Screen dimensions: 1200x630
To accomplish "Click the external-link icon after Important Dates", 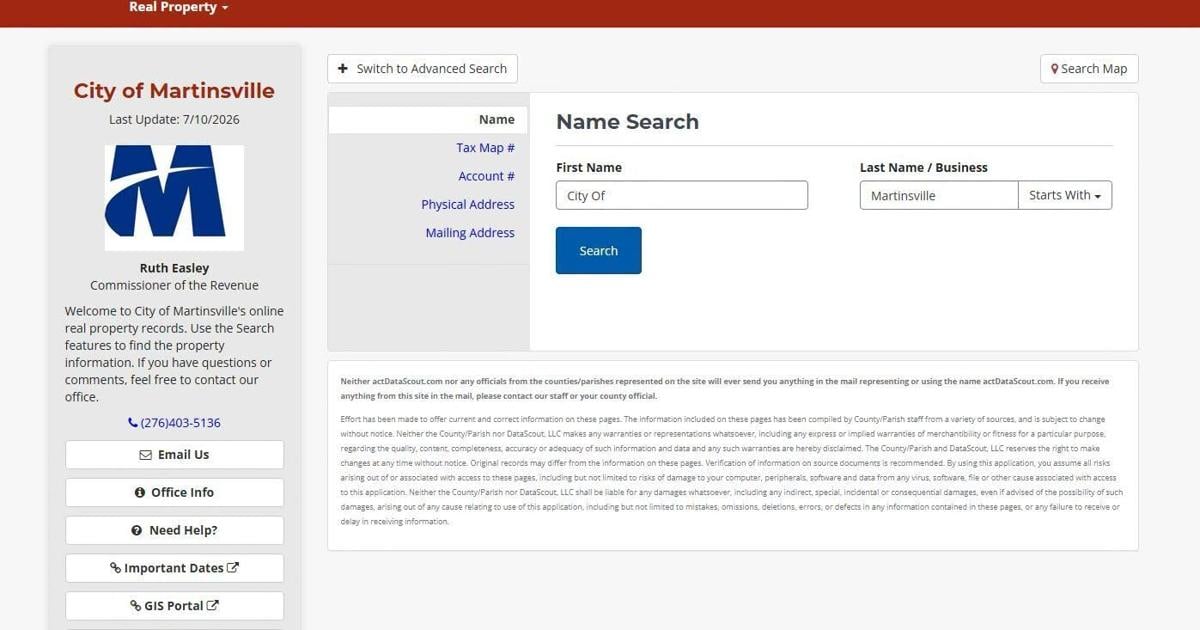I will [233, 568].
